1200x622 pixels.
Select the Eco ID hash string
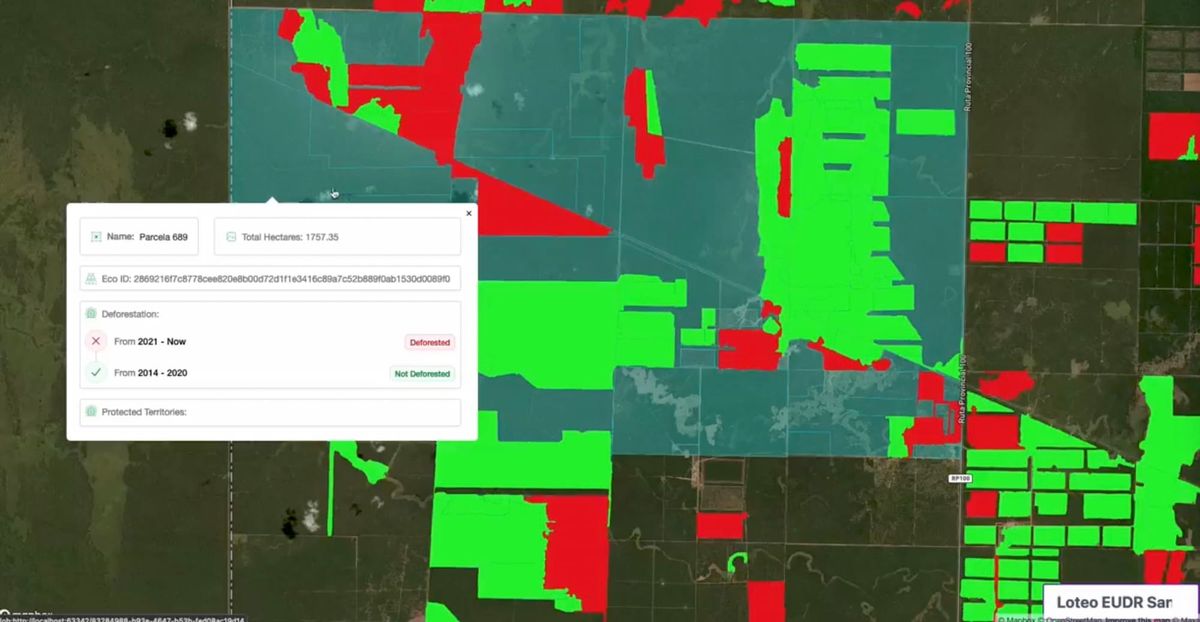(x=291, y=278)
